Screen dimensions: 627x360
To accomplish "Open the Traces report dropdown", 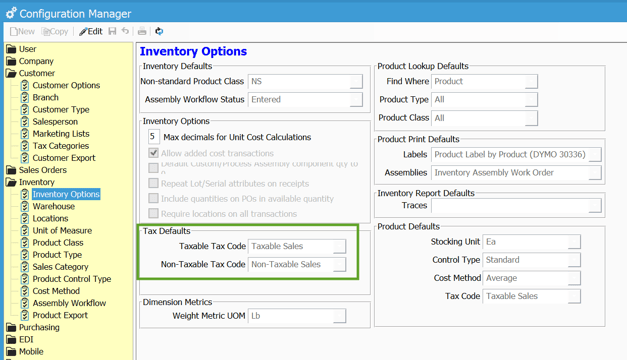I will (x=595, y=206).
